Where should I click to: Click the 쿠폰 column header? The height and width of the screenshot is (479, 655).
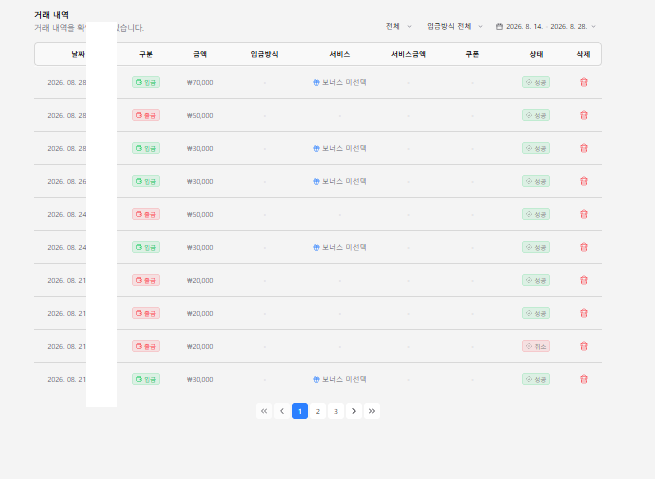click(472, 54)
